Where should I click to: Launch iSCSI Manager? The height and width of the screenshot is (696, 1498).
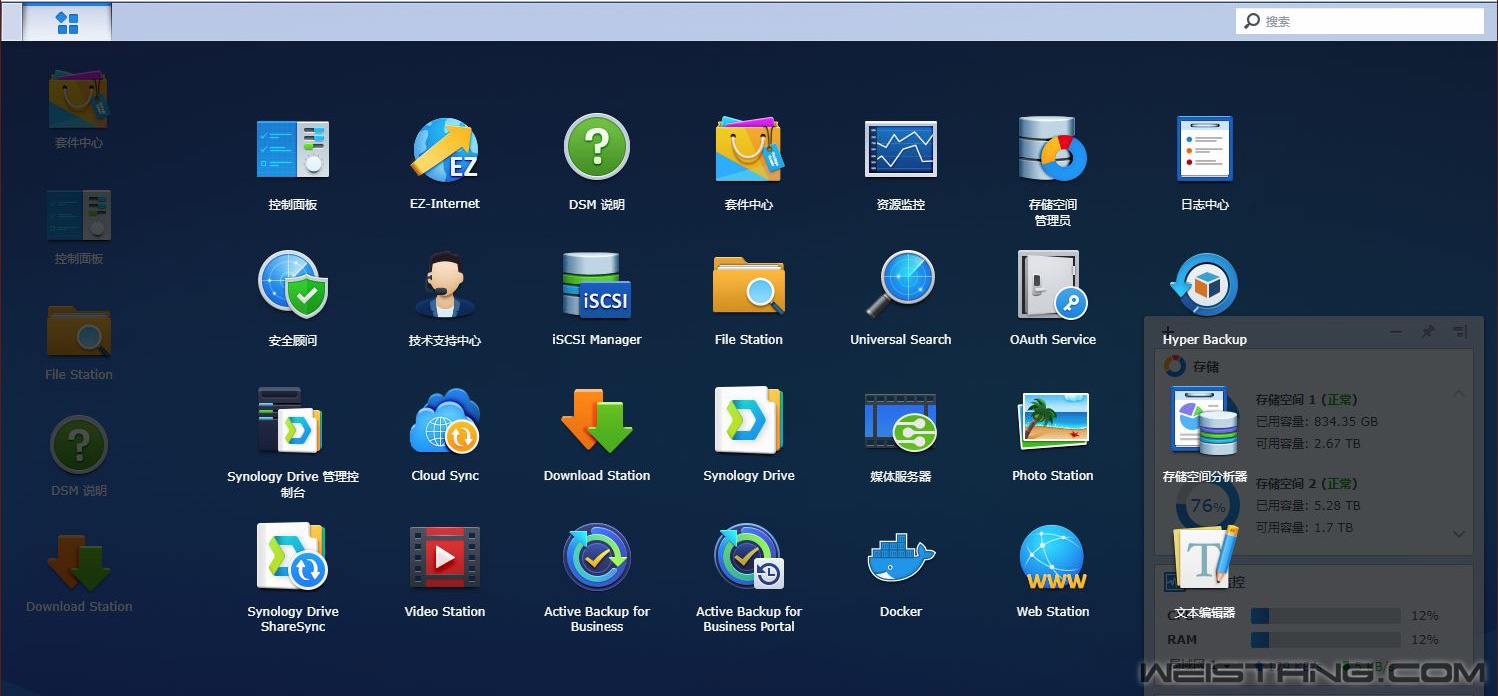(596, 286)
